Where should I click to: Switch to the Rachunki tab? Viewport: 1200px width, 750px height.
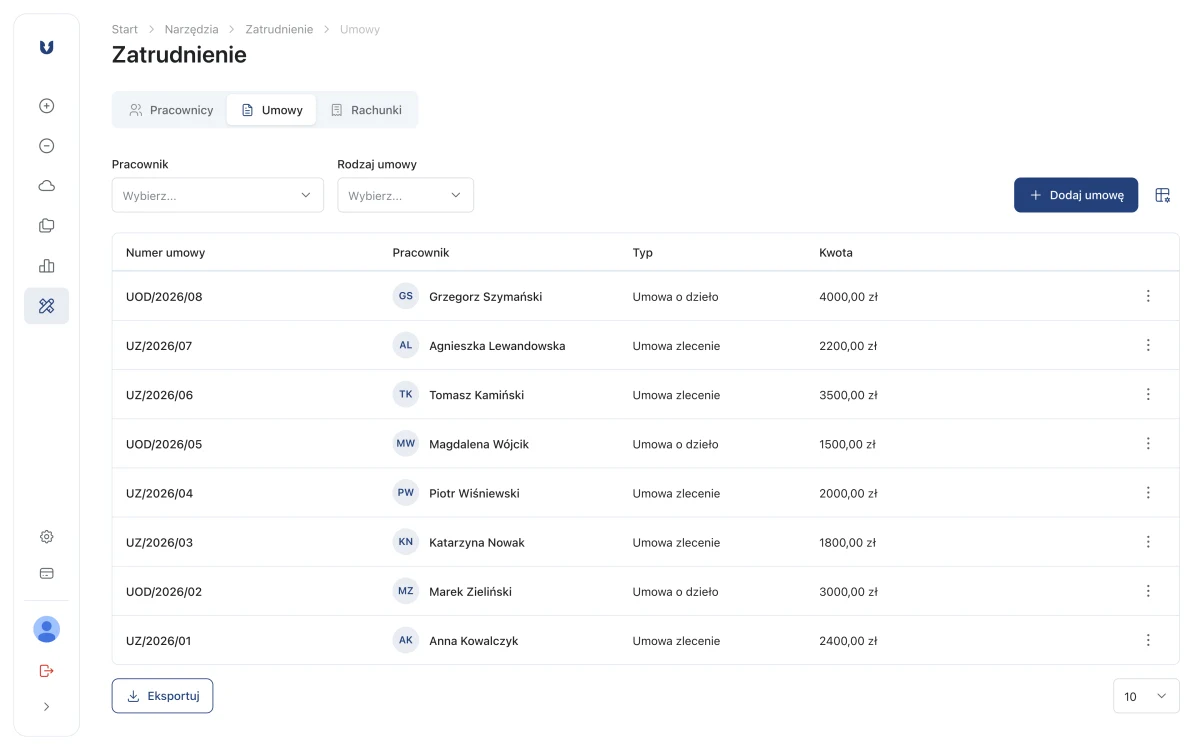[366, 110]
